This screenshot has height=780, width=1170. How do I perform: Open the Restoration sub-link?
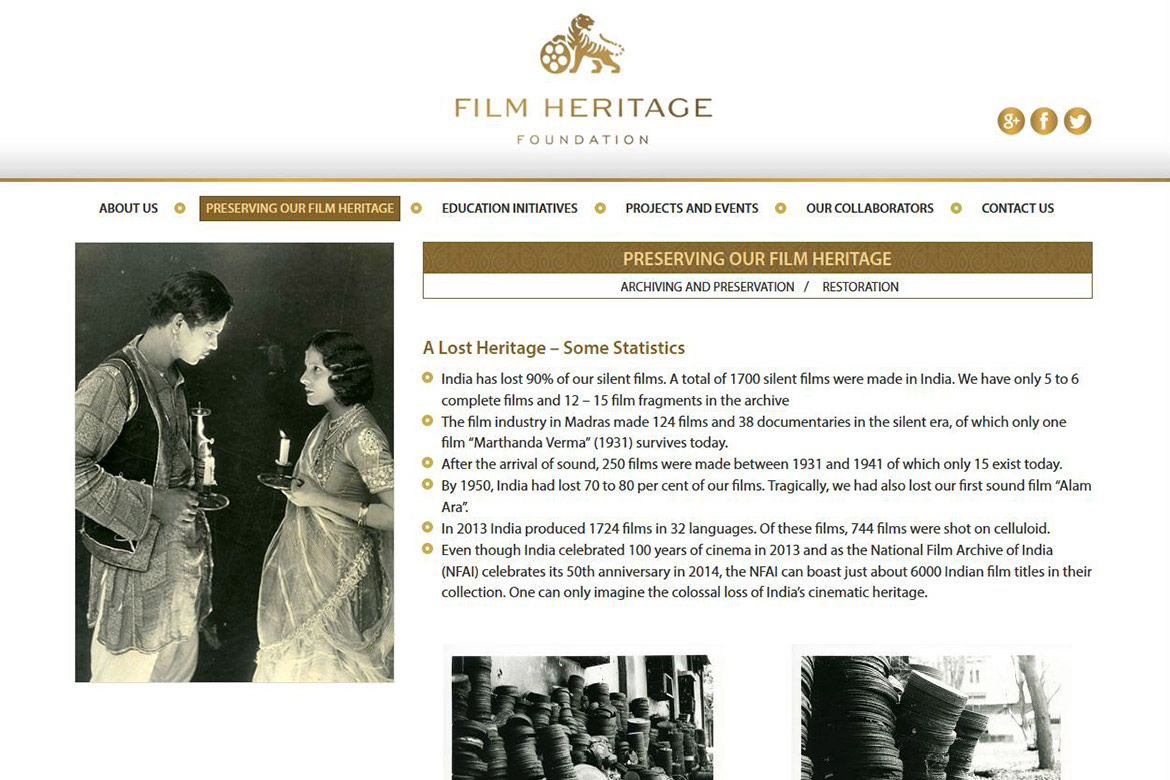point(860,287)
